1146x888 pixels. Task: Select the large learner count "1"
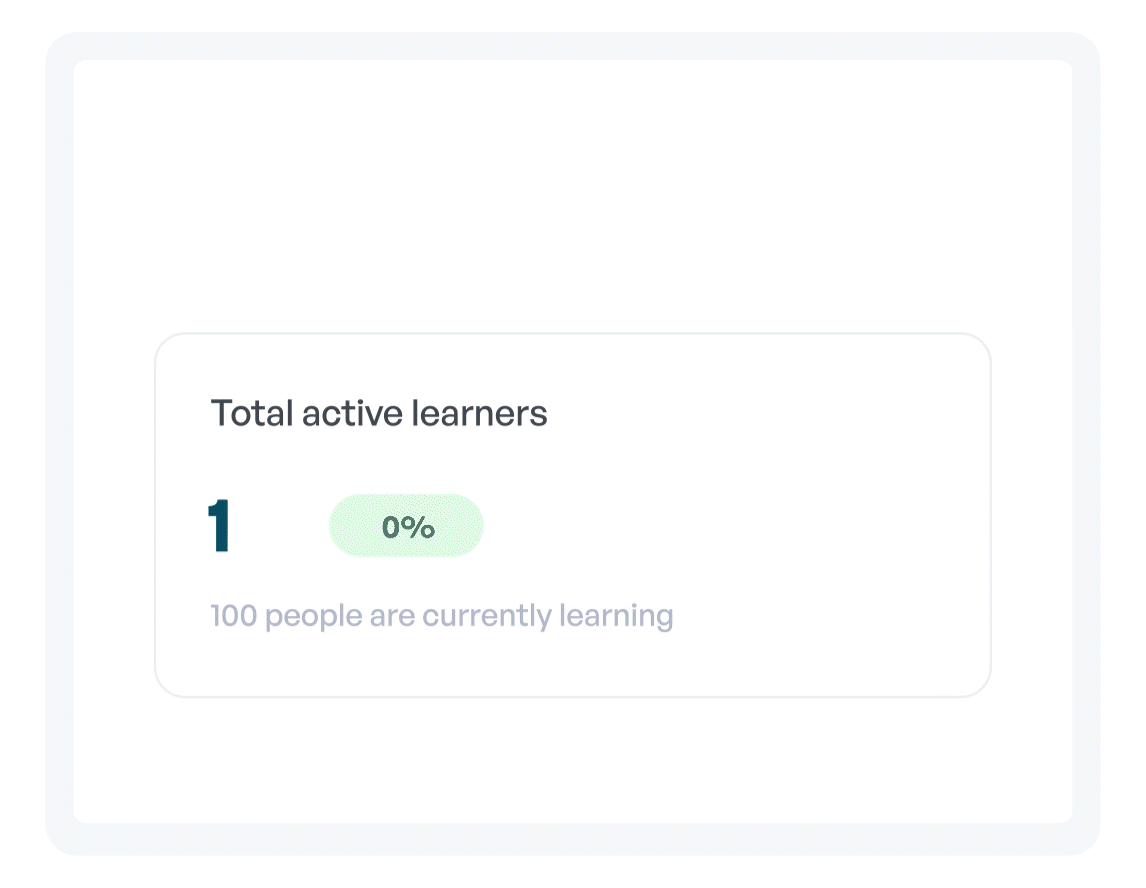[219, 526]
